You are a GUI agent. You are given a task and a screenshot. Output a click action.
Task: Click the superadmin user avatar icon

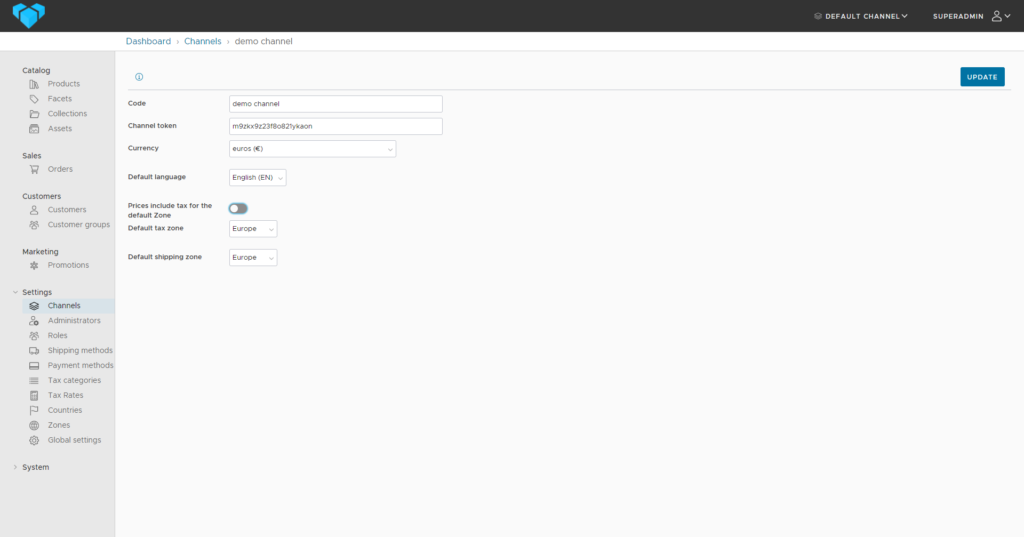tap(997, 16)
